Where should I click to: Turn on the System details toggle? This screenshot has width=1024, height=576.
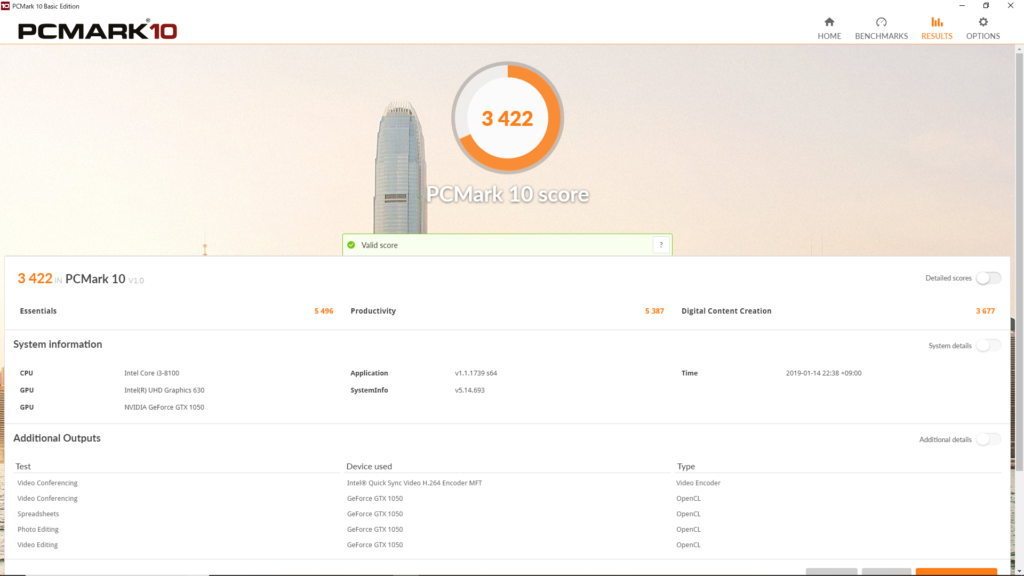tap(988, 345)
